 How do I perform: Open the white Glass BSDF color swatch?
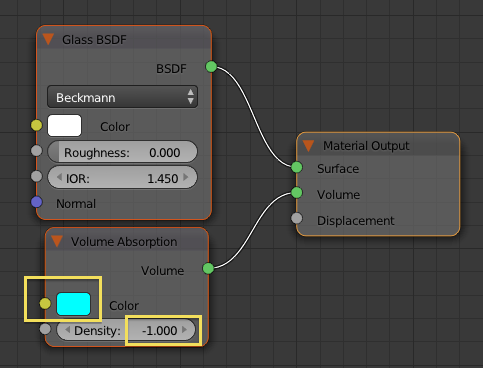[64, 126]
